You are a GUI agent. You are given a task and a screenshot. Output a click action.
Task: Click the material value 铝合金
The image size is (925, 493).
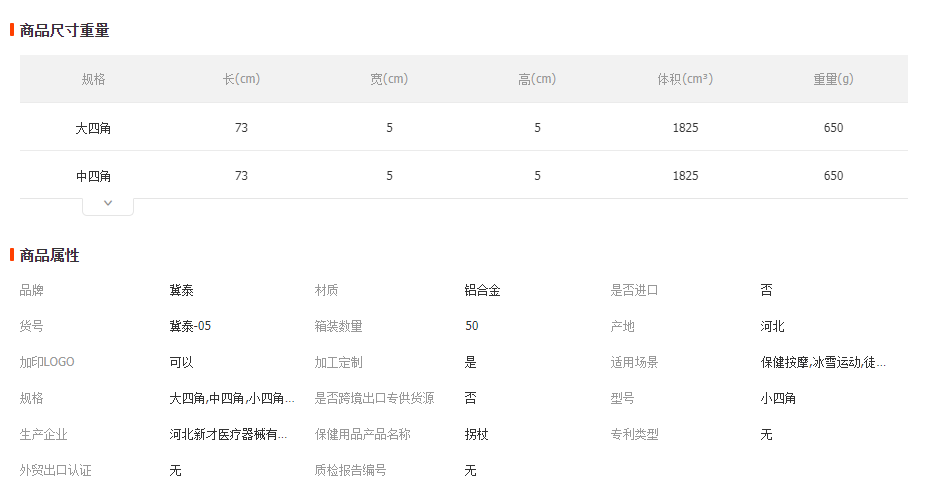[x=483, y=290]
